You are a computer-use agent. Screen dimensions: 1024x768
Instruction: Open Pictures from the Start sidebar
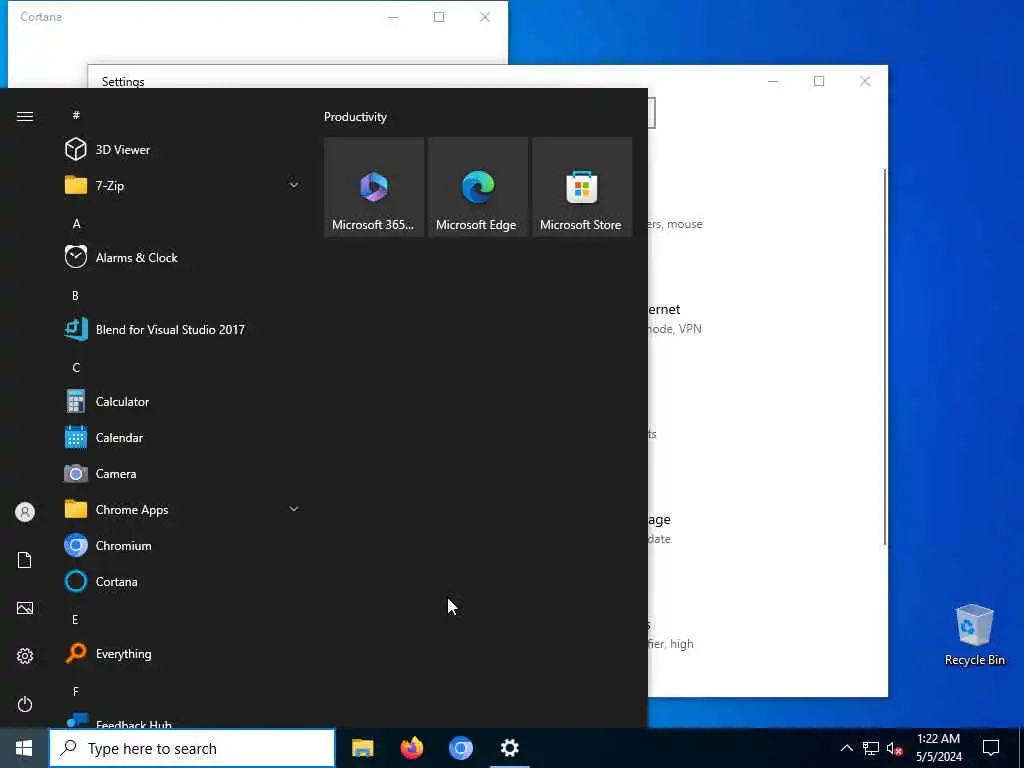tap(25, 608)
